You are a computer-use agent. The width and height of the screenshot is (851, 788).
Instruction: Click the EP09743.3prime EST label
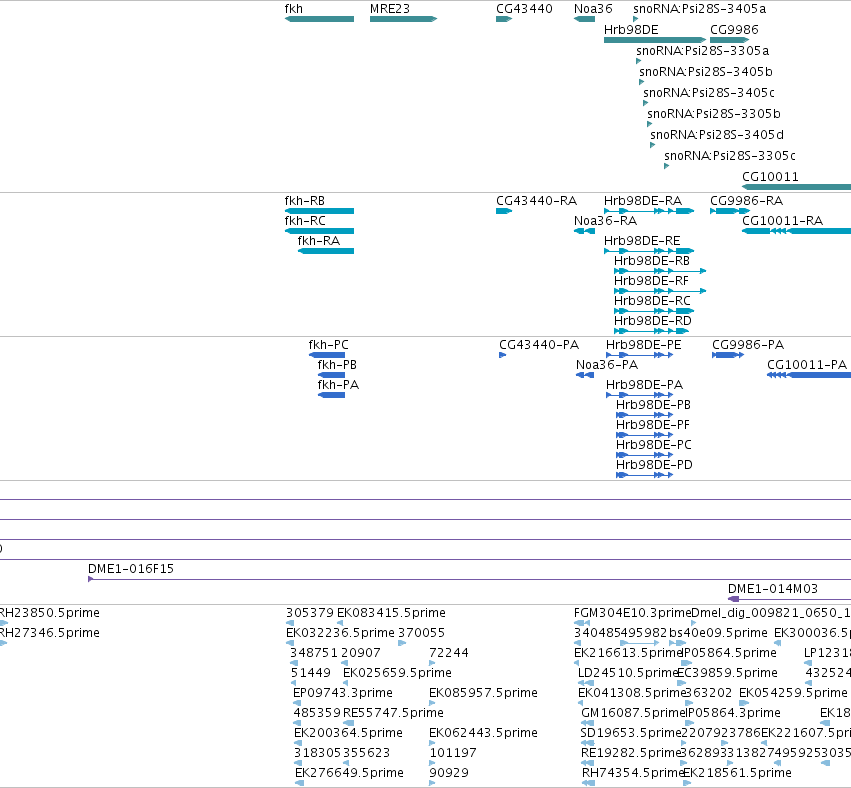pos(342,693)
